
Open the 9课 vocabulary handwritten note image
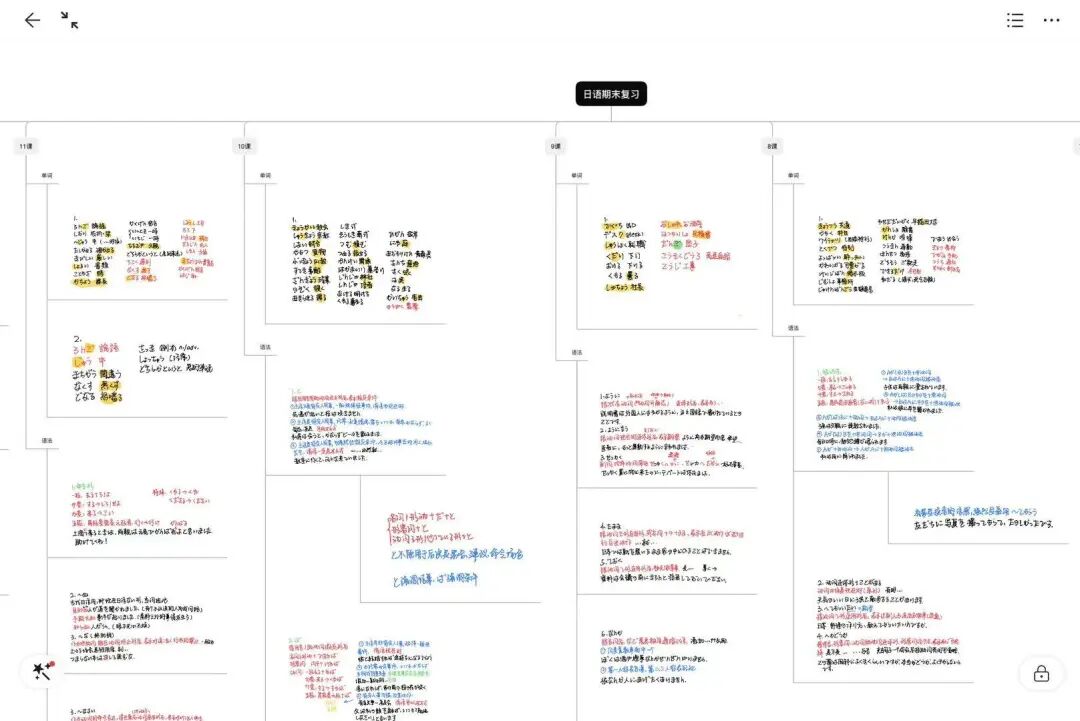pyautogui.click(x=666, y=255)
